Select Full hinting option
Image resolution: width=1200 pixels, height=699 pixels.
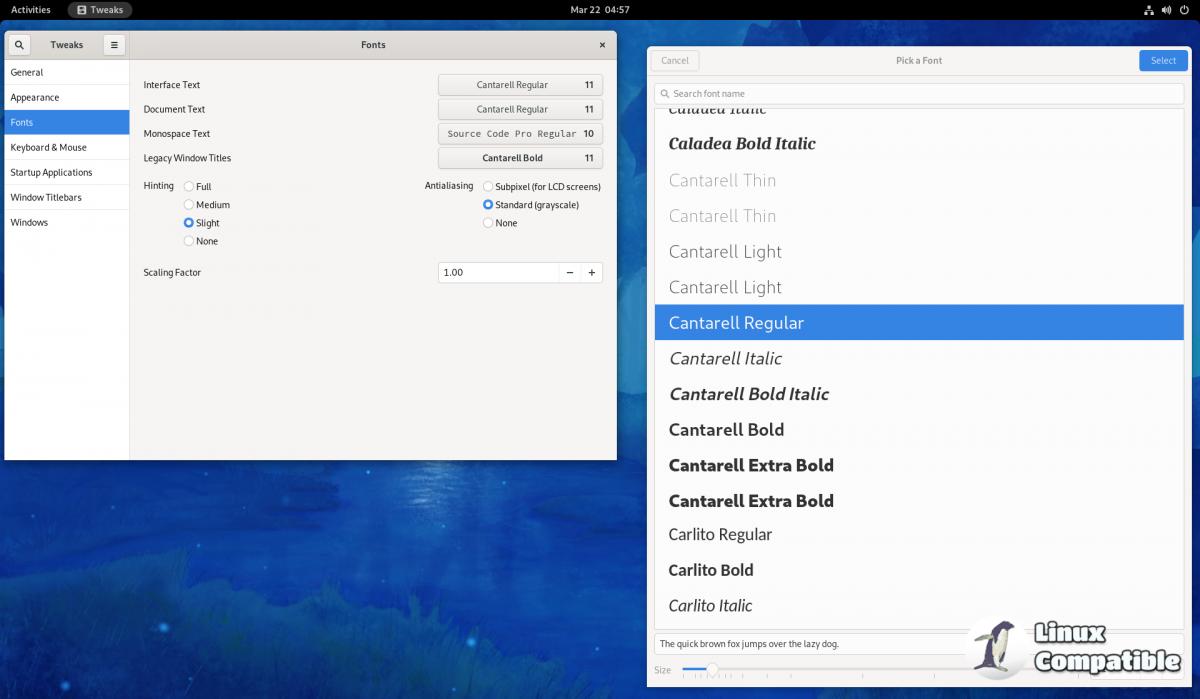pyautogui.click(x=189, y=187)
